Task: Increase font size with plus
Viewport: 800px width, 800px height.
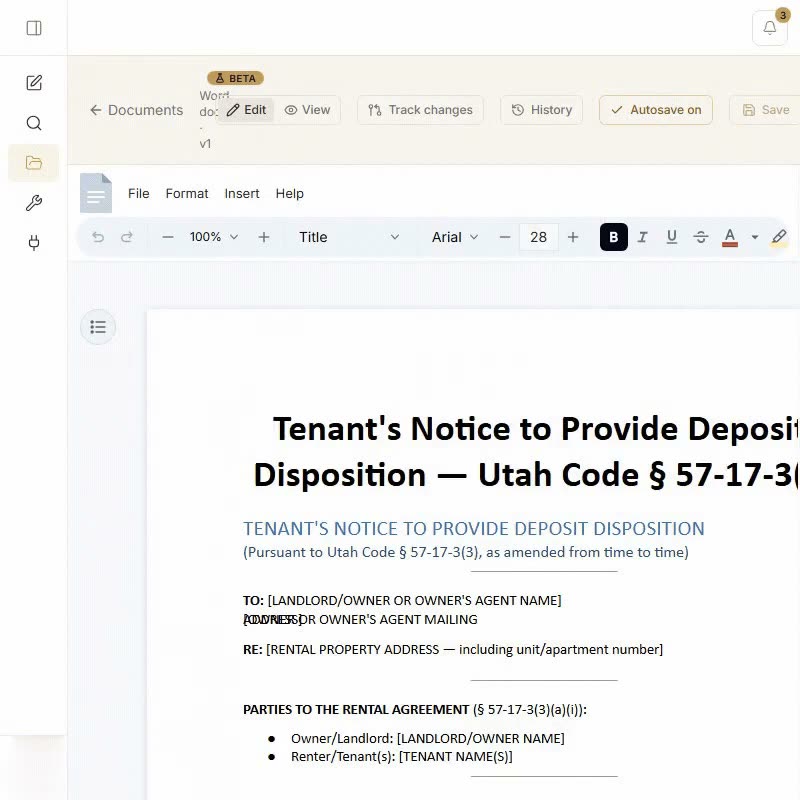Action: 573,237
